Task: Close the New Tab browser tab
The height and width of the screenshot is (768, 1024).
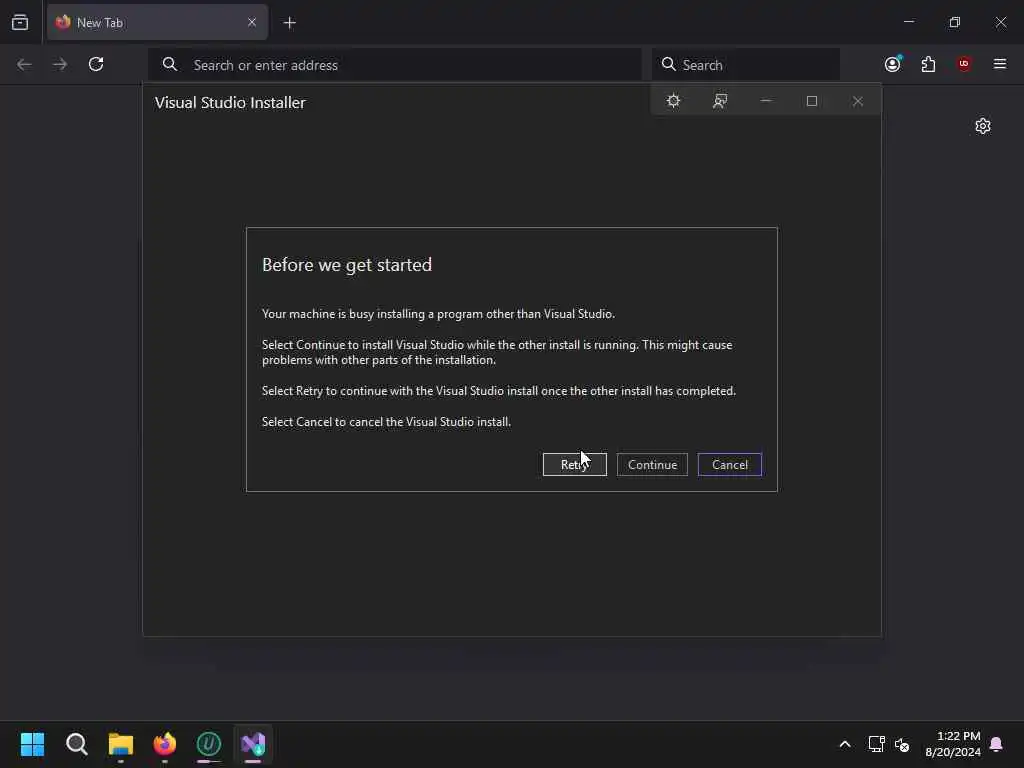Action: (252, 22)
